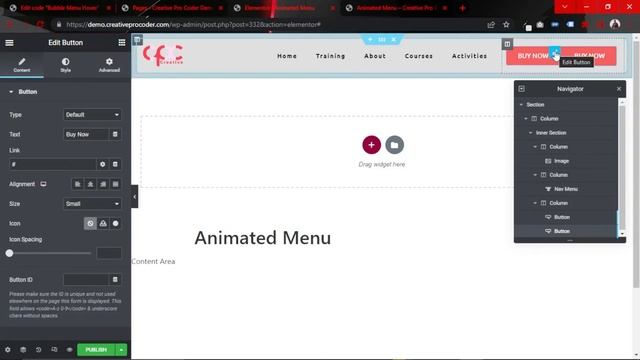Open the widgets grid panel
This screenshot has height=360, width=640.
[x=122, y=43]
